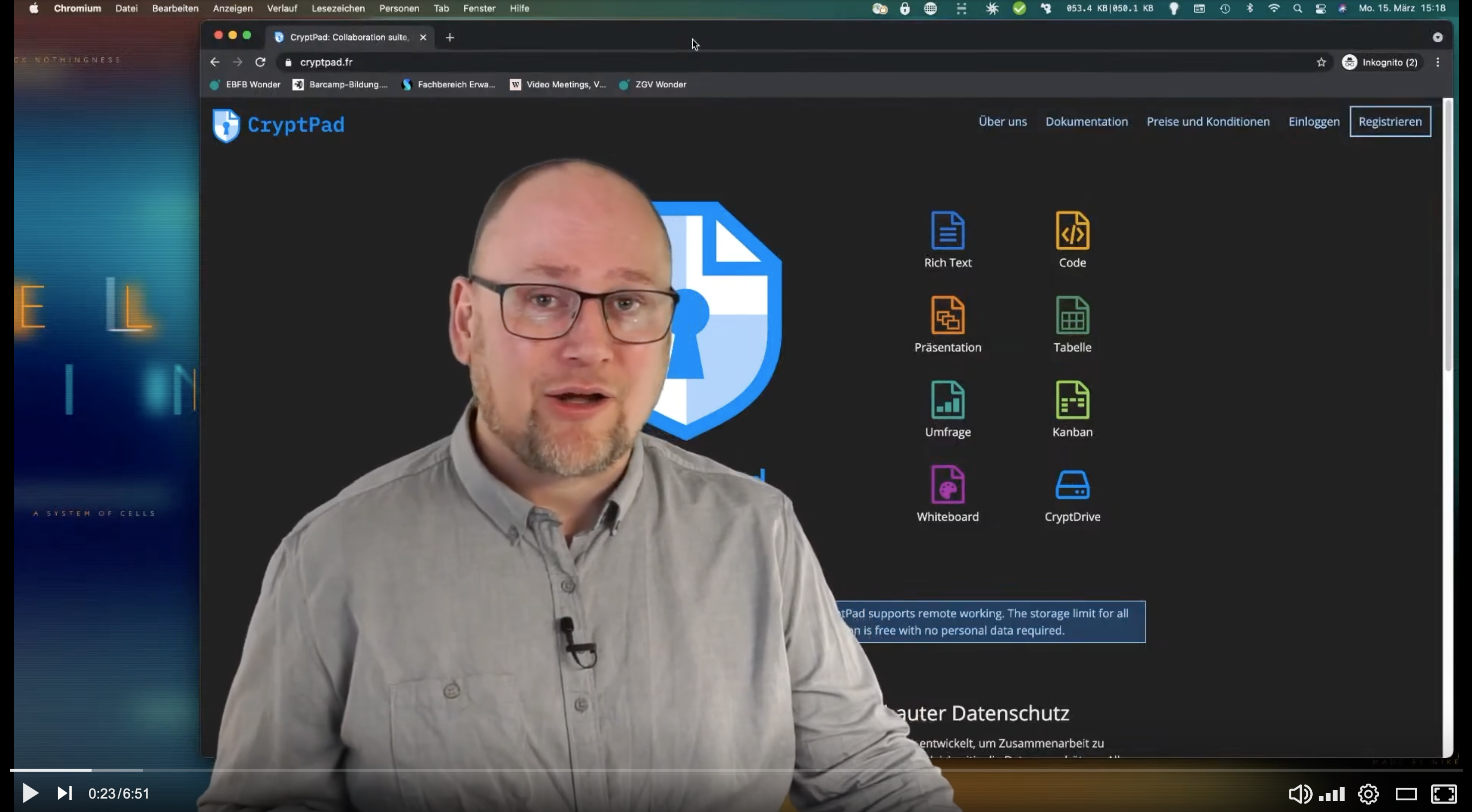Play the video
The image size is (1472, 812).
(x=30, y=793)
